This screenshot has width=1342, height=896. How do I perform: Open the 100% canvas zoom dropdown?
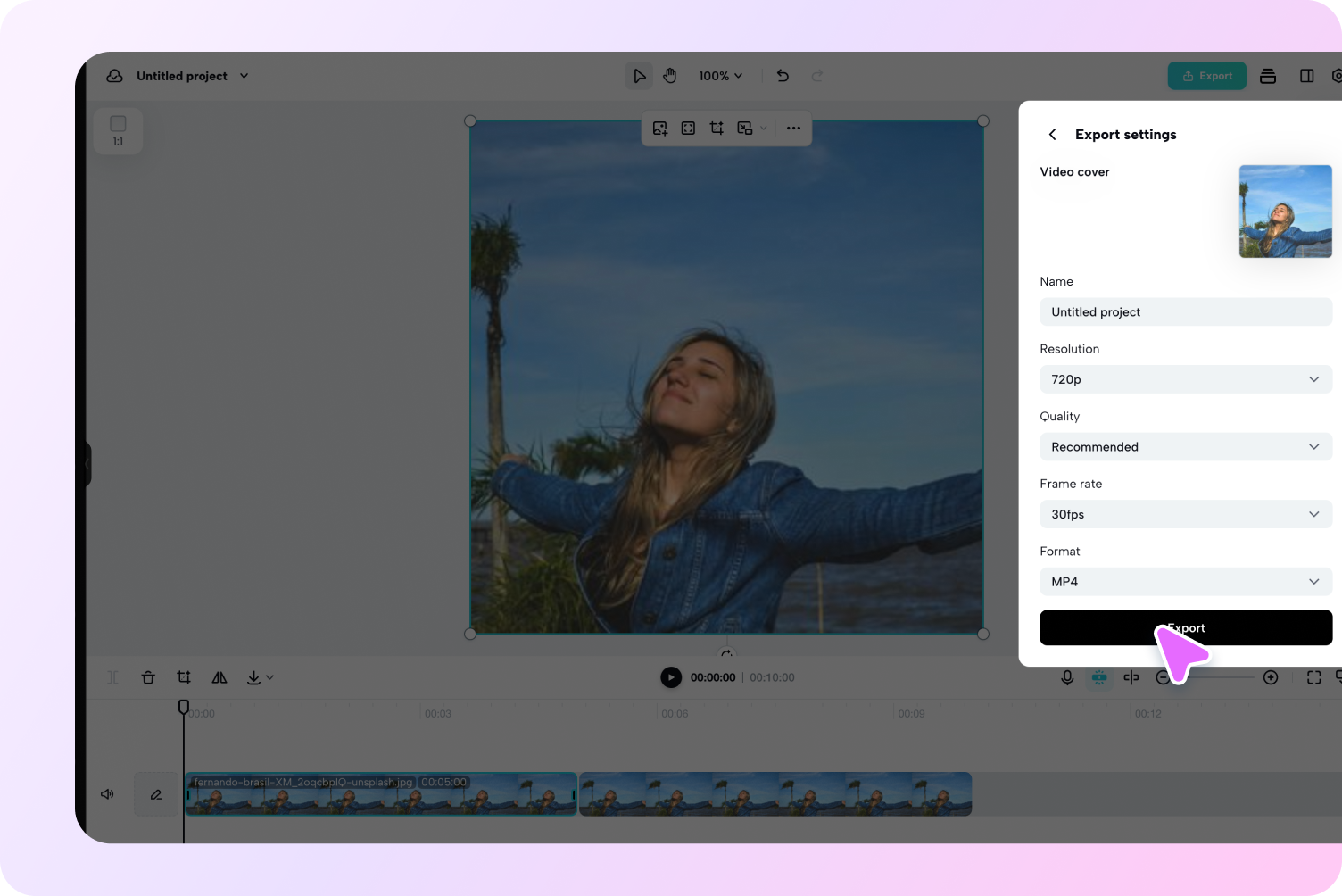(x=720, y=76)
